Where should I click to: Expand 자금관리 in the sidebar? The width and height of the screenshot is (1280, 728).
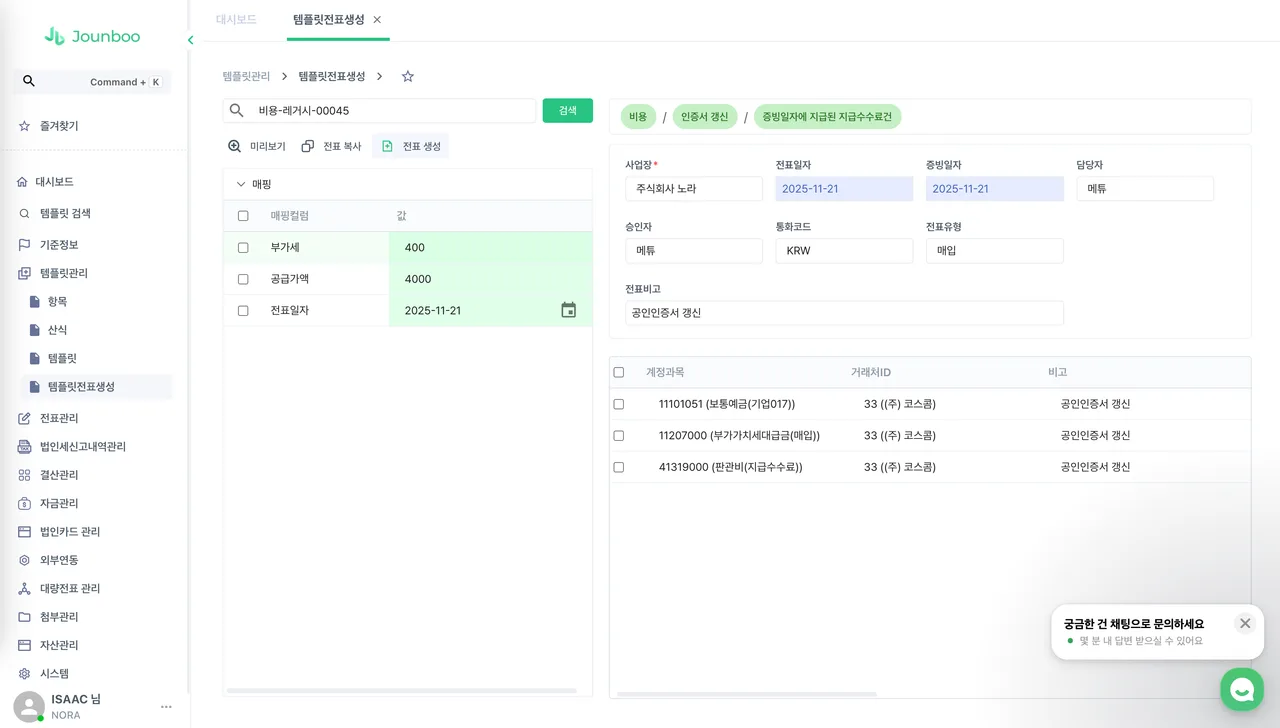59,503
